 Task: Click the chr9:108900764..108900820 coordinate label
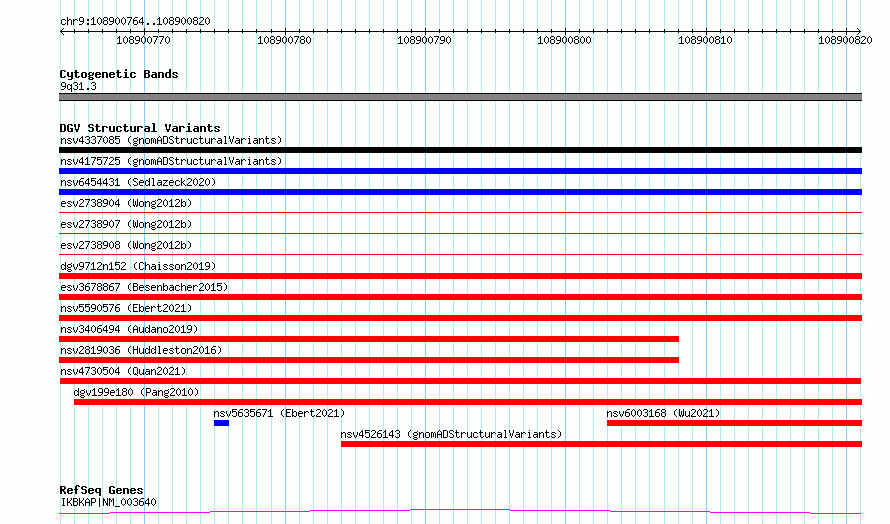135,21
